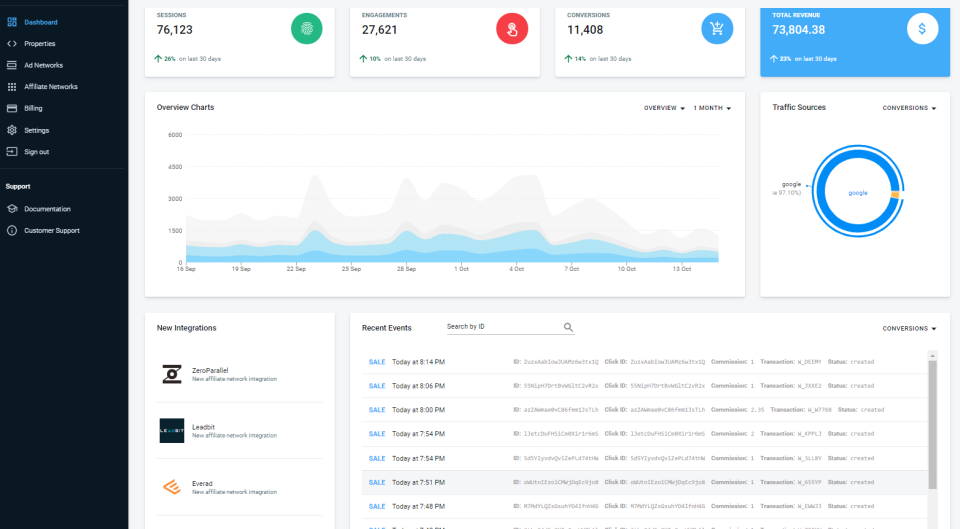The image size is (960, 529).
Task: Click the Sessions up-arrow trend icon
Action: tap(158, 59)
